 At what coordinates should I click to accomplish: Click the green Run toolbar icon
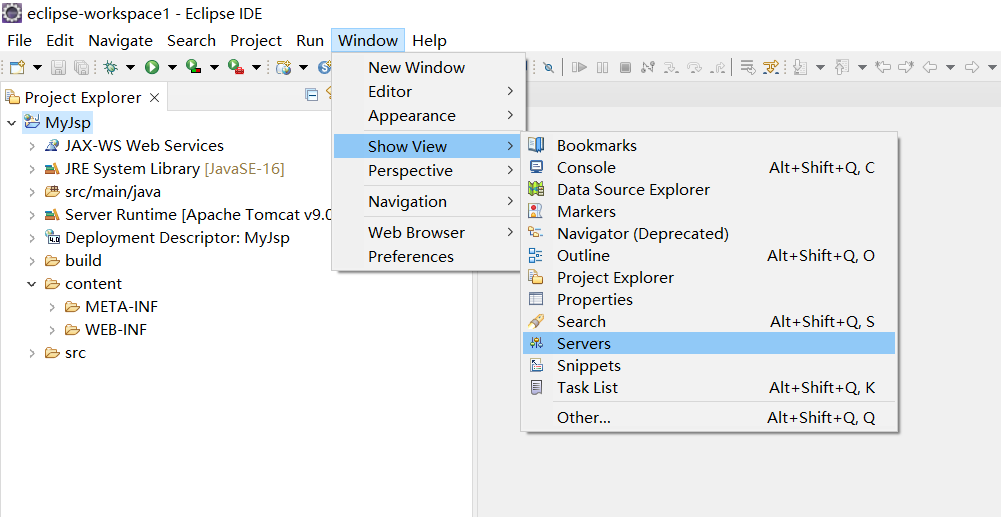[152, 67]
